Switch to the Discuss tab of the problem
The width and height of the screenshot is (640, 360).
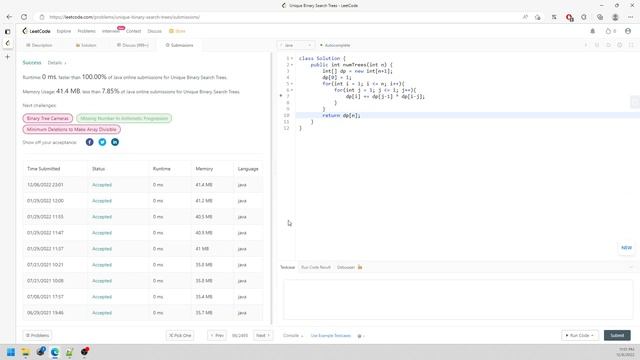pyautogui.click(x=133, y=45)
